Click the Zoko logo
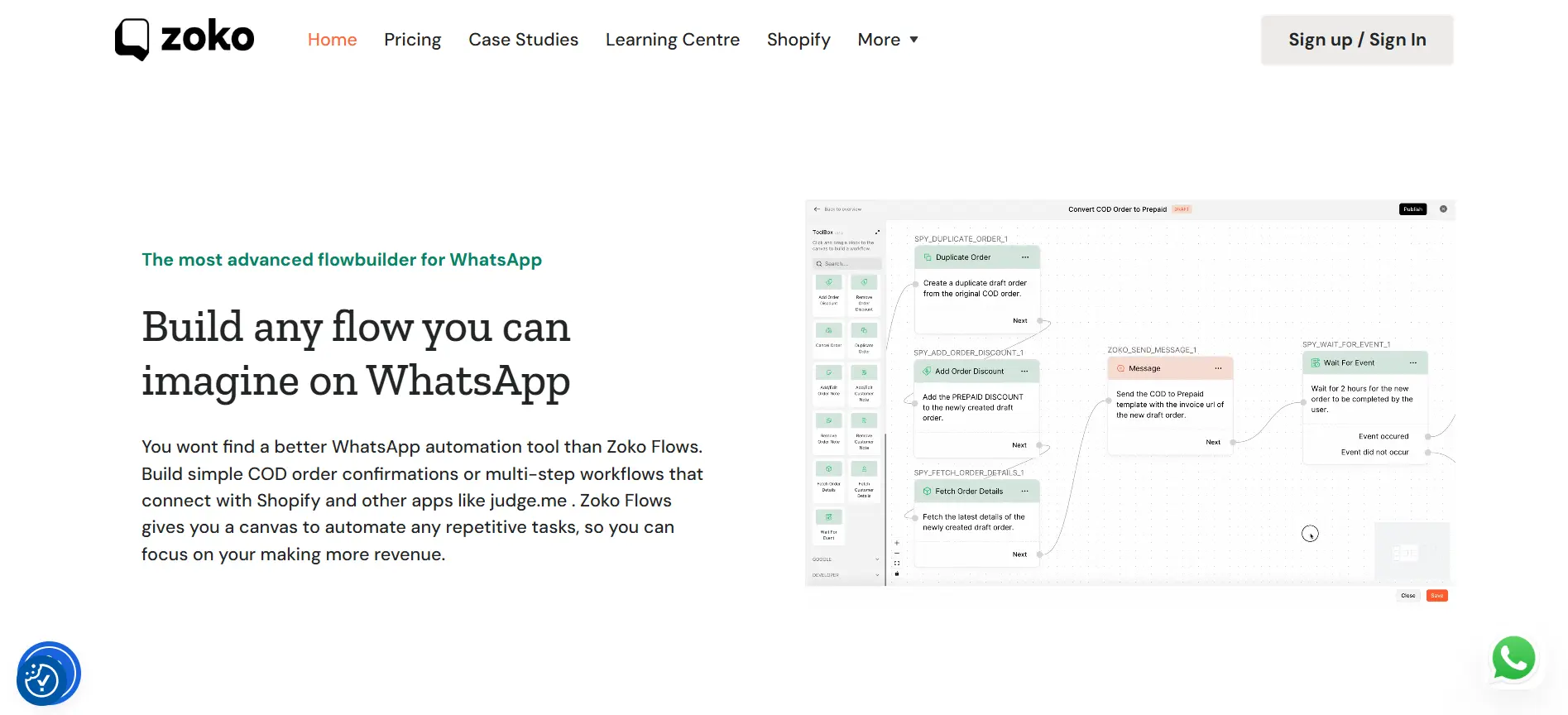1568x715 pixels. [x=185, y=39]
